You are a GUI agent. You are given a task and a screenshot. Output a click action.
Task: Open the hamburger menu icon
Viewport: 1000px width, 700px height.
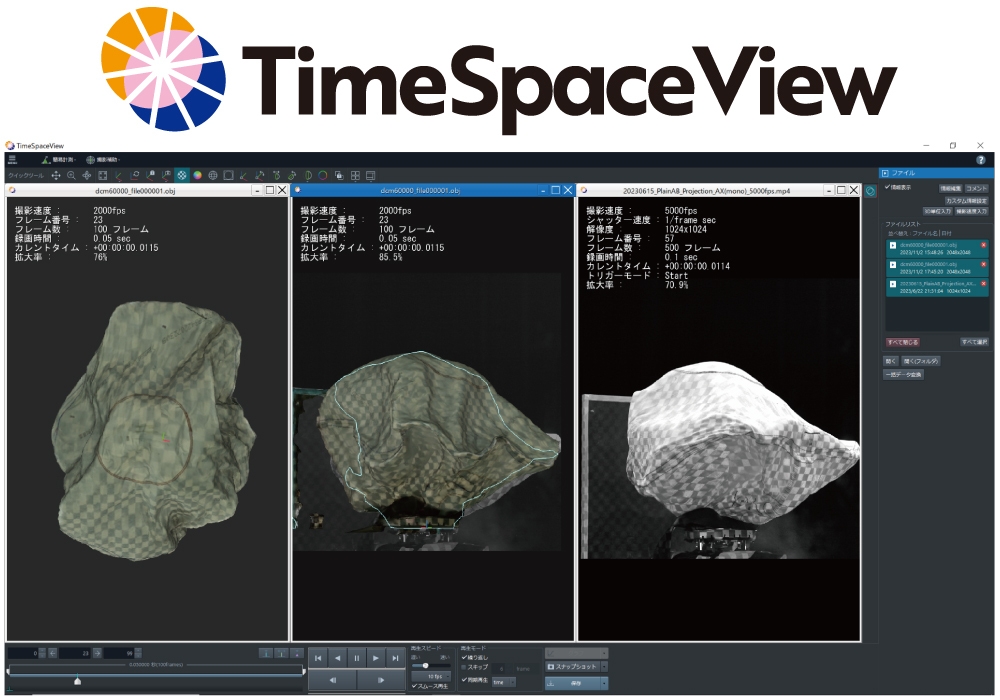point(12,159)
